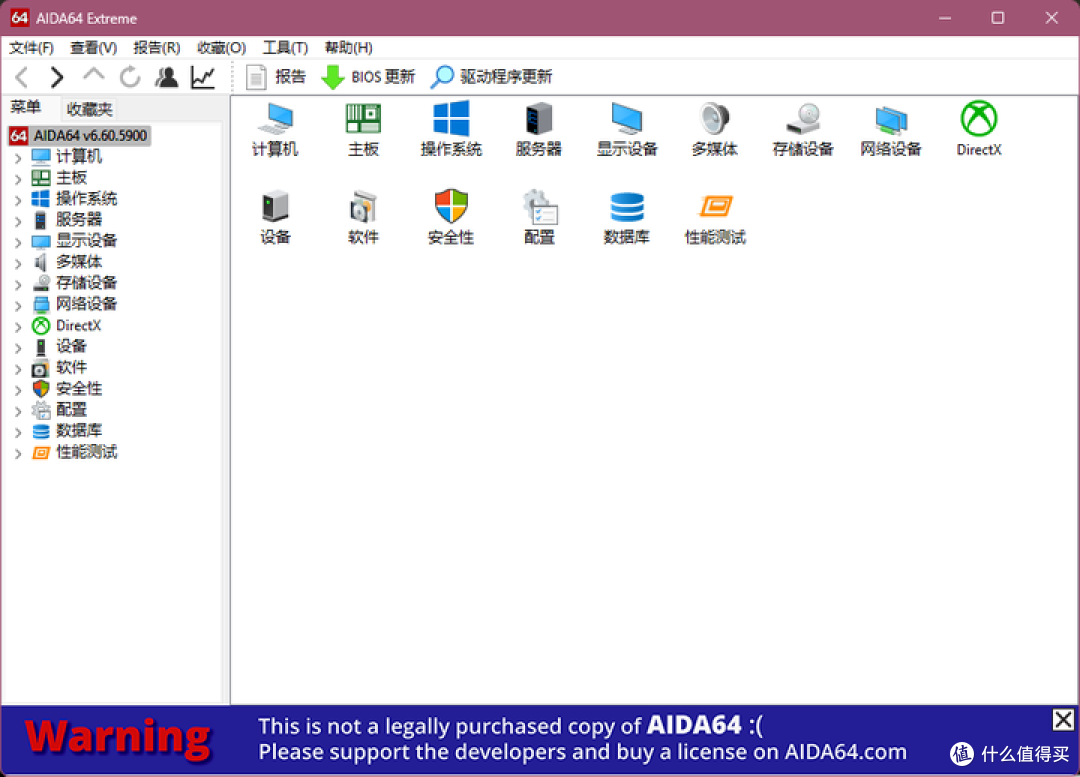Click the AIDA64 license warning banner text
The image size is (1080, 777).
(x=582, y=738)
